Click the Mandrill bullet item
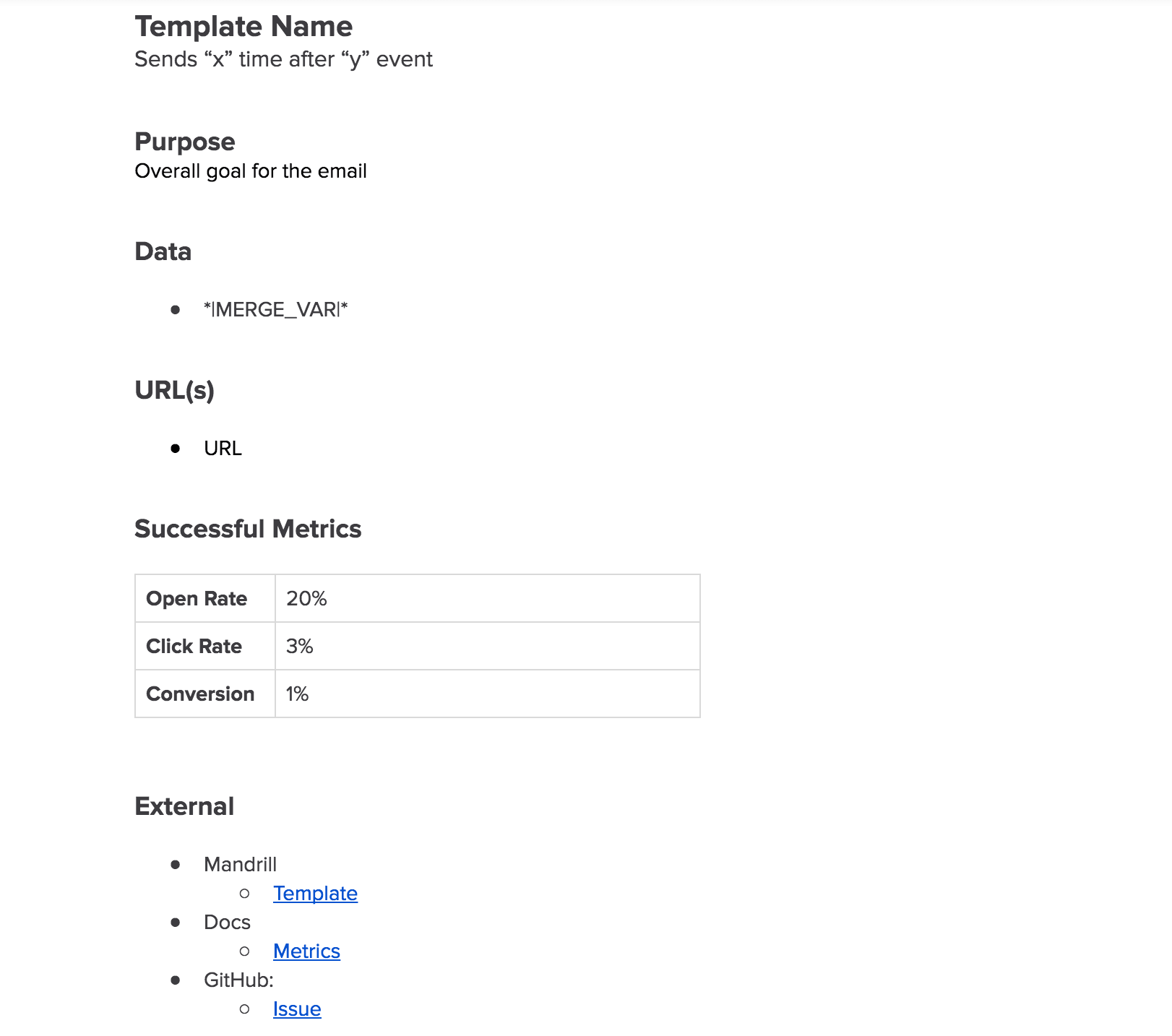 [x=240, y=865]
